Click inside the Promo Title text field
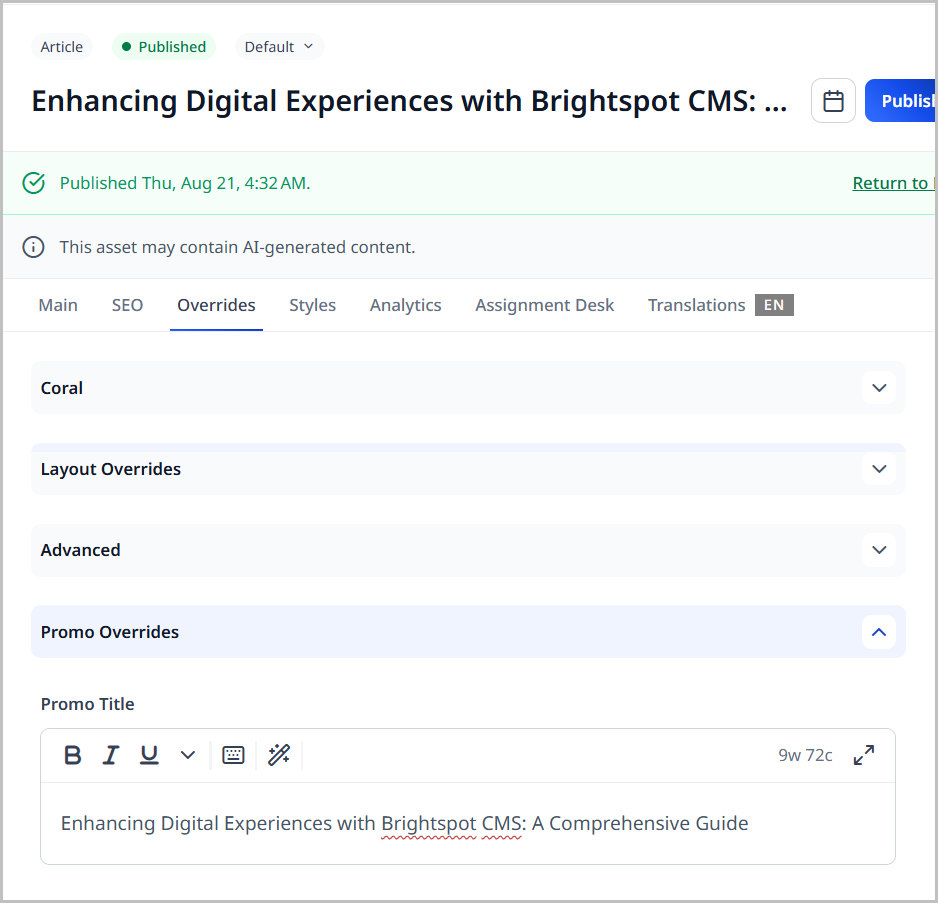This screenshot has width=938, height=903. (x=468, y=824)
